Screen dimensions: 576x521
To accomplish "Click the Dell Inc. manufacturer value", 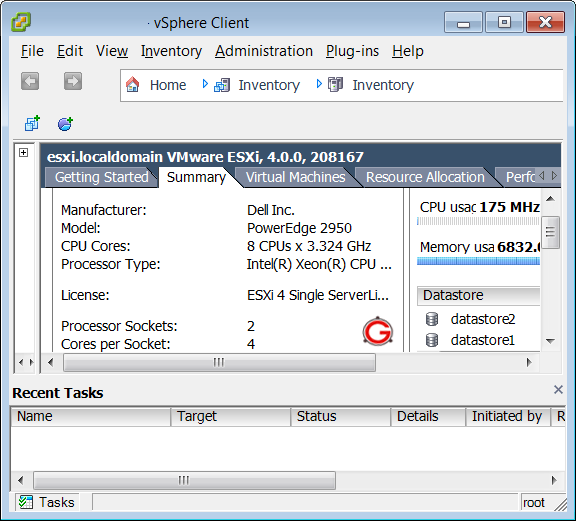I will point(271,210).
